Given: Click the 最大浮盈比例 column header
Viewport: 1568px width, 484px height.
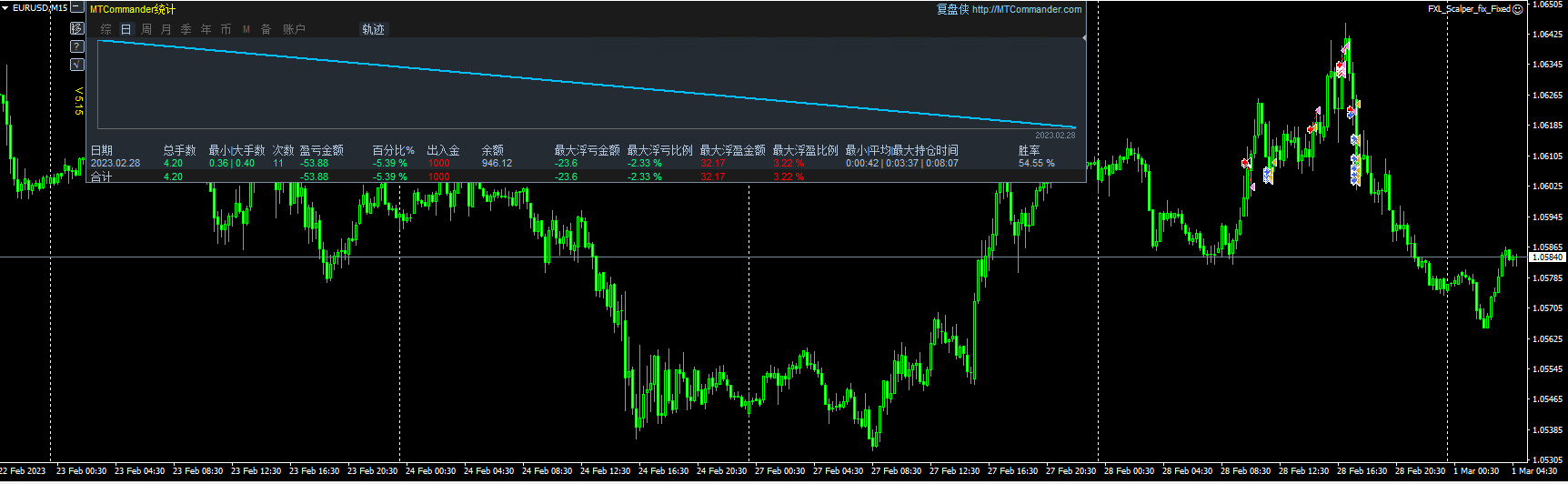Looking at the screenshot, I should pyautogui.click(x=806, y=150).
